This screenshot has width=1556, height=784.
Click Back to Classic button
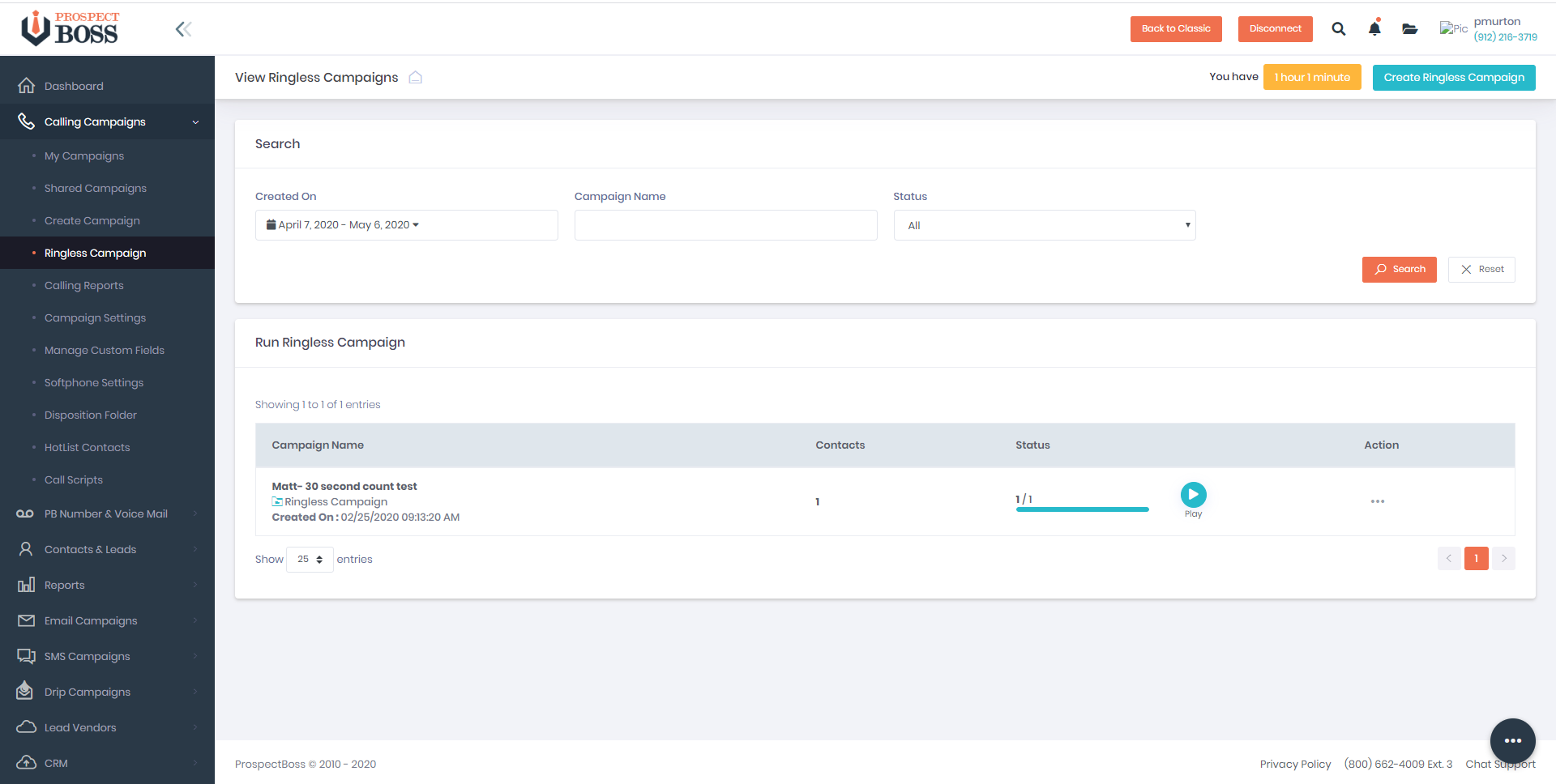pyautogui.click(x=1176, y=28)
